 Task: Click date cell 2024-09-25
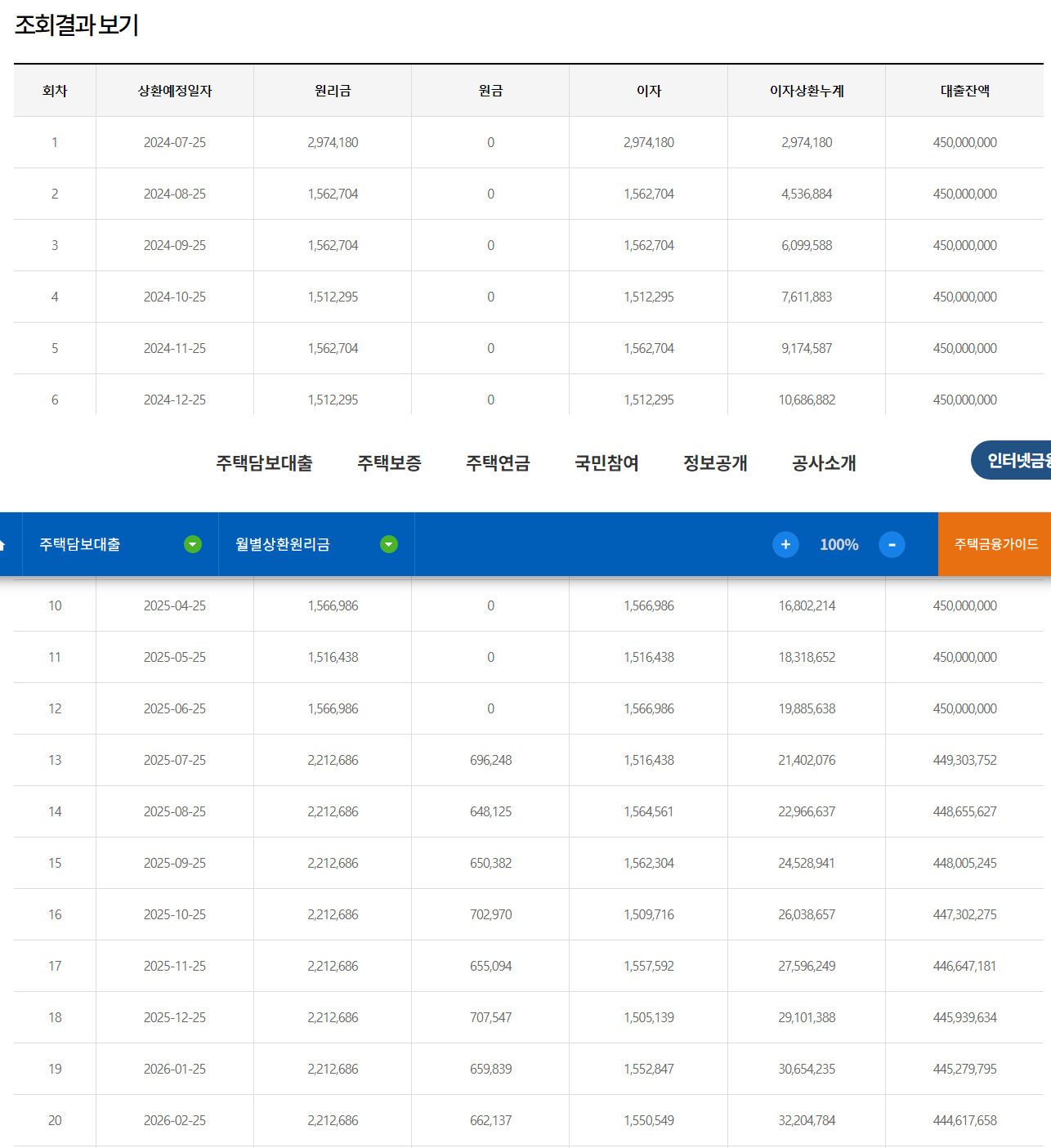click(175, 245)
